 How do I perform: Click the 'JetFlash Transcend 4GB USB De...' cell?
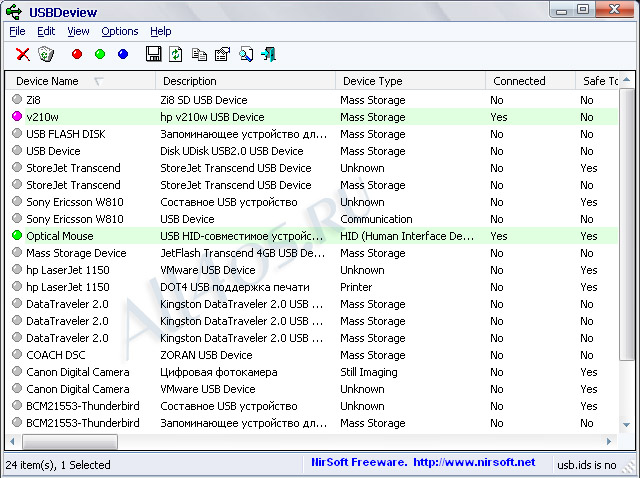point(242,253)
